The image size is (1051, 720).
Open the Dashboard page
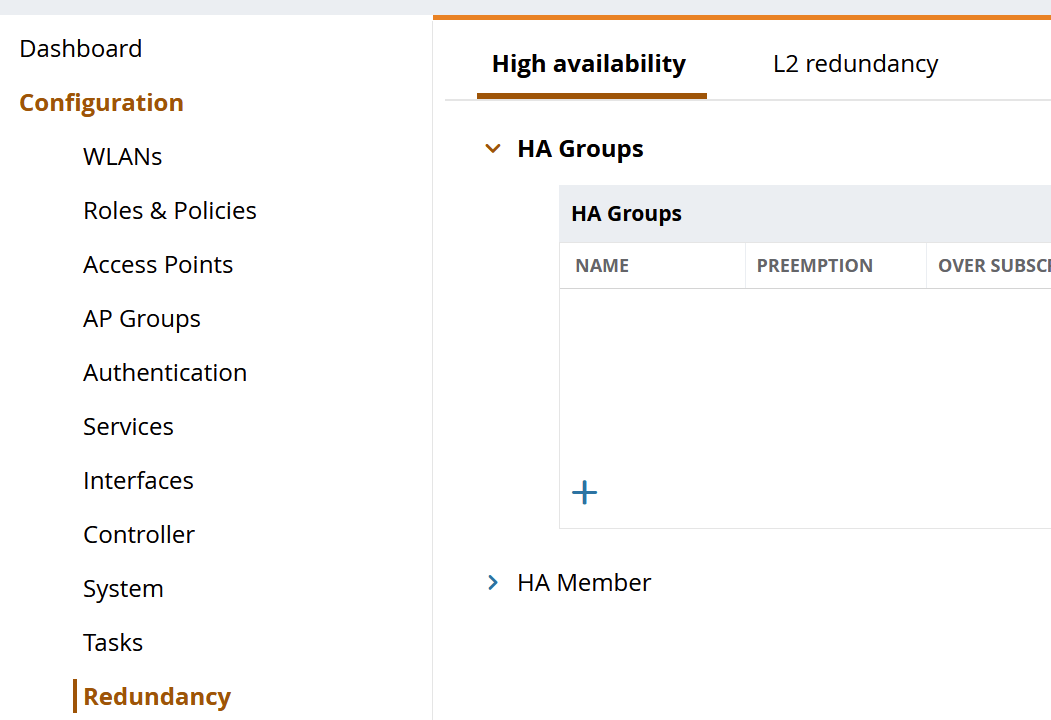(x=80, y=48)
